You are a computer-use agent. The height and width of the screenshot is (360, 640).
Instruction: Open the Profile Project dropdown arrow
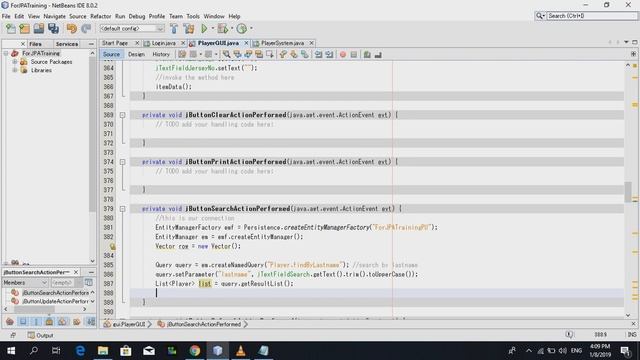(x=251, y=29)
